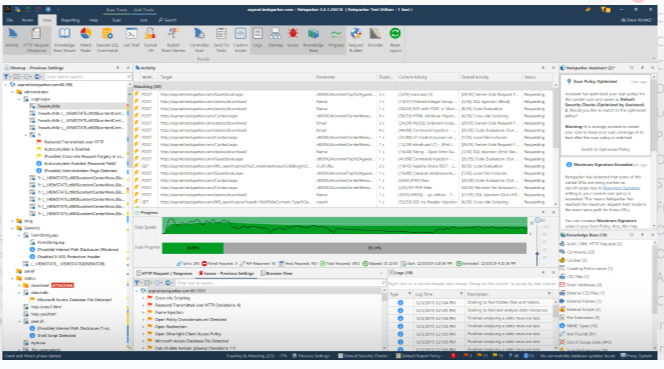This screenshot has height=369, width=664.
Task: Open the Help ribbon tab
Action: tap(94, 20)
